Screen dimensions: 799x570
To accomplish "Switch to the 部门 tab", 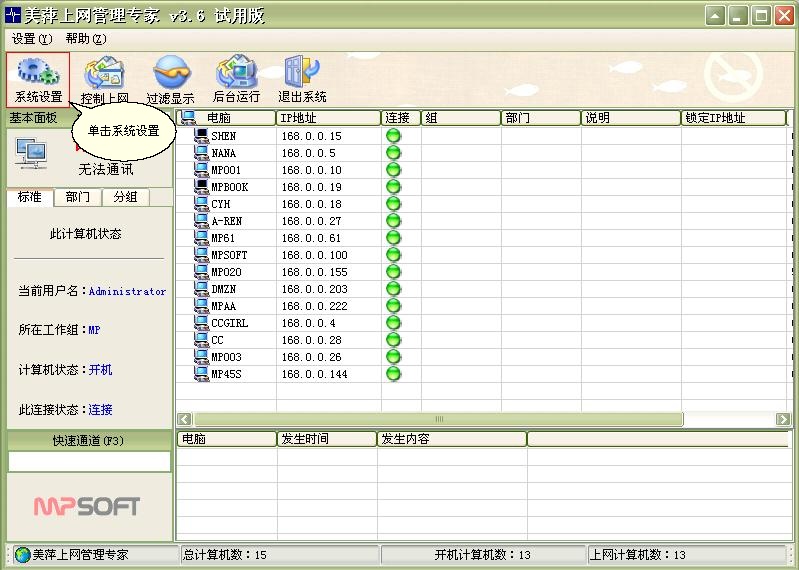I will (x=77, y=197).
